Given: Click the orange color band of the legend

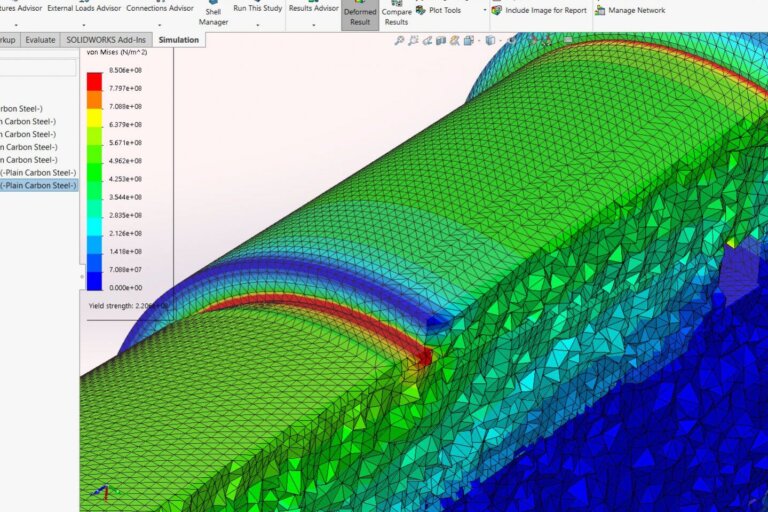Looking at the screenshot, I should click(95, 100).
